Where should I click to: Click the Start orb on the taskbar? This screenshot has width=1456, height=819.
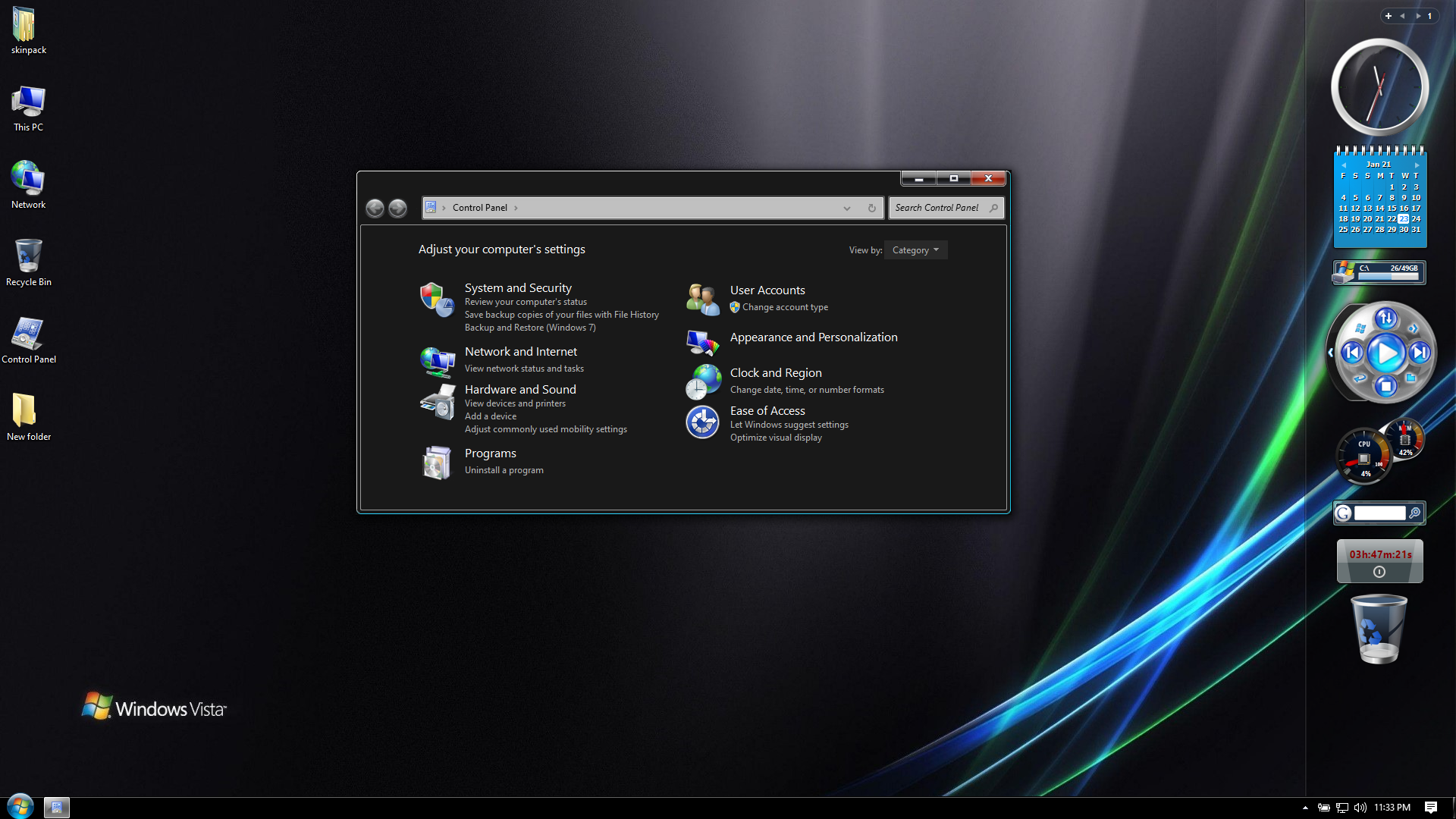(x=20, y=807)
